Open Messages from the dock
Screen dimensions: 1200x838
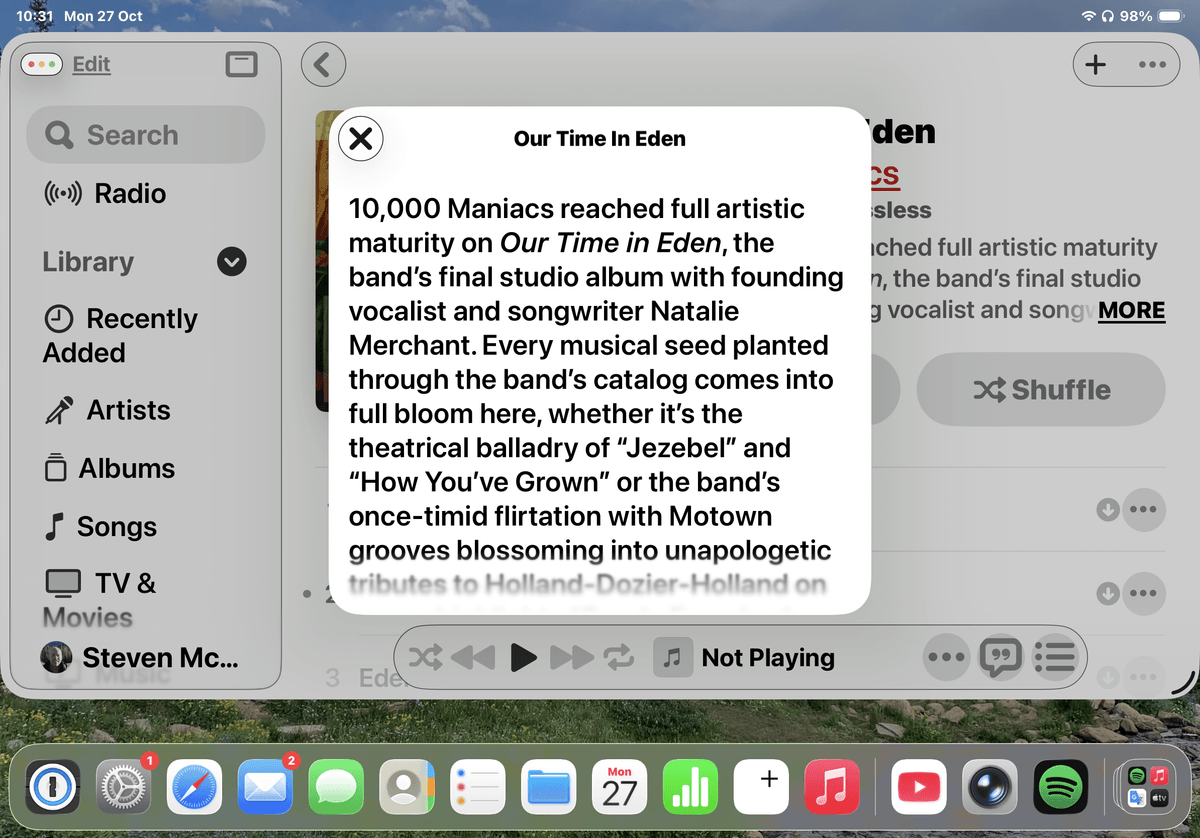337,787
